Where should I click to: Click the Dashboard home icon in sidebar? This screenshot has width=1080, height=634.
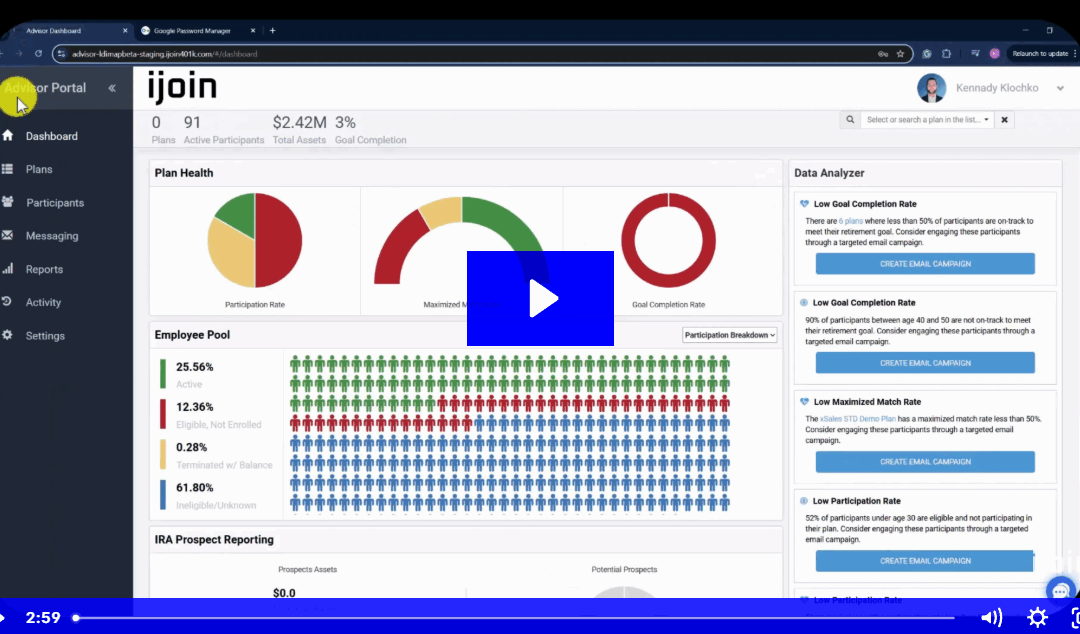click(8, 136)
